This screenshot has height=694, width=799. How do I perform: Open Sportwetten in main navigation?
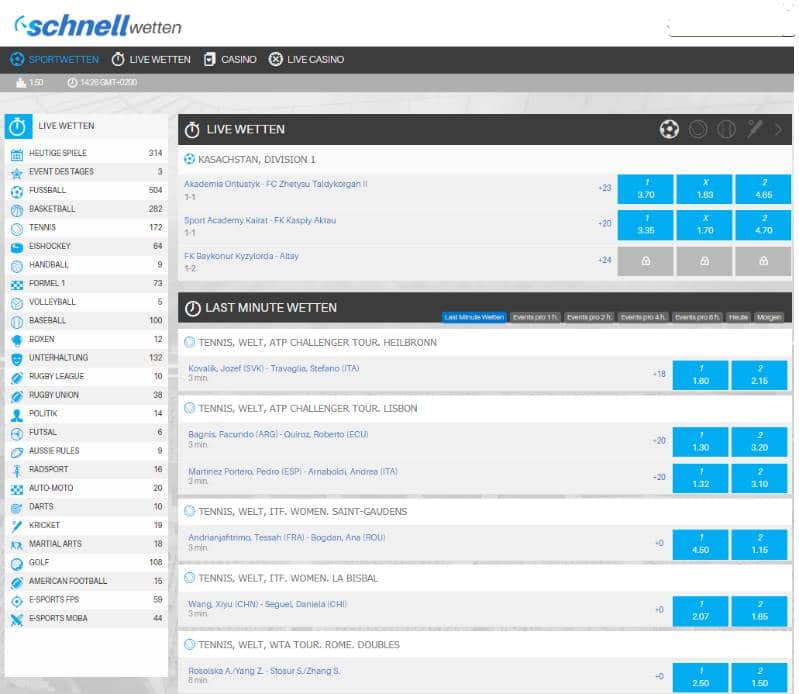coord(55,60)
